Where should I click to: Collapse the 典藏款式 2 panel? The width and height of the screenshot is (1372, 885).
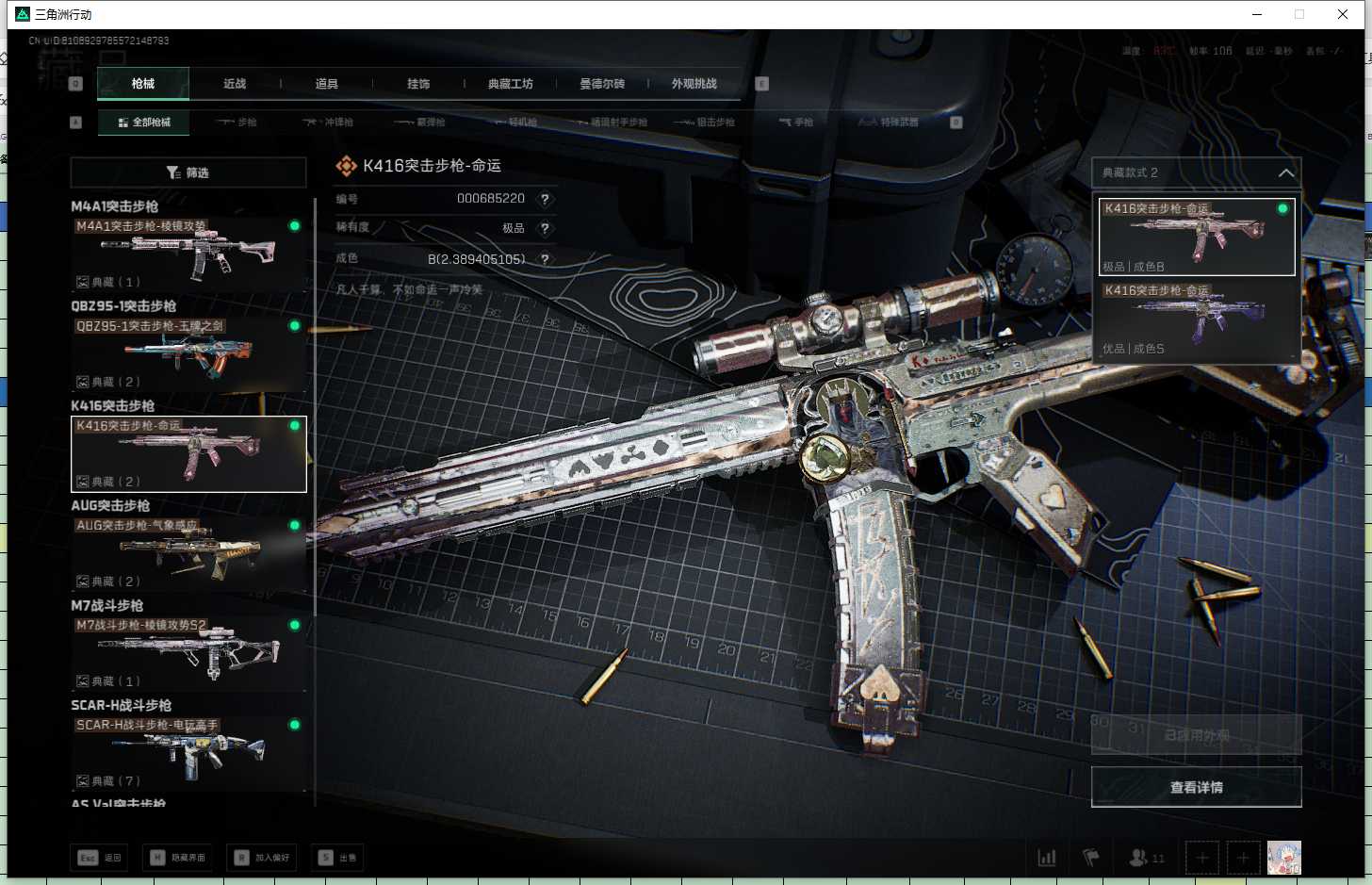click(x=1285, y=172)
